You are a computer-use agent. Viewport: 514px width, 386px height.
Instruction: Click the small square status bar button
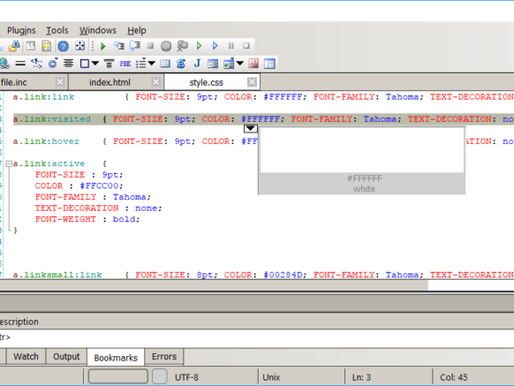coord(160,377)
